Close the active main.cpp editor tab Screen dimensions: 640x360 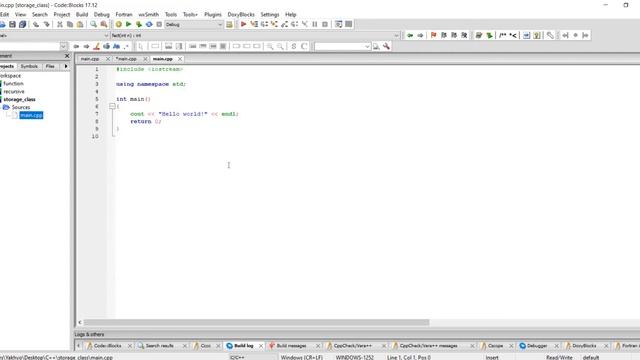coord(180,59)
